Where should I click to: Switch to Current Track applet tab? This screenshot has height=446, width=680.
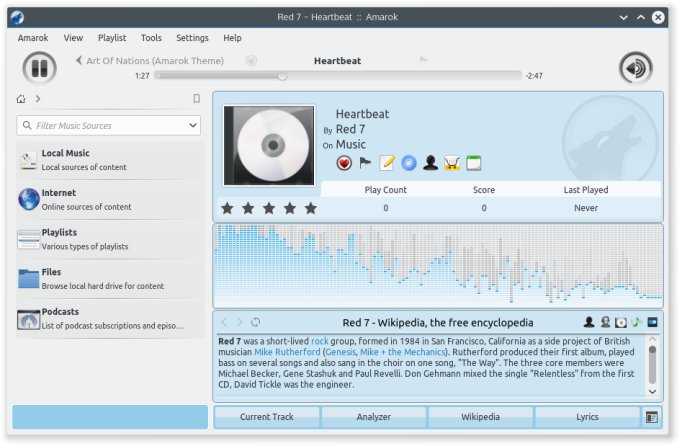[267, 417]
